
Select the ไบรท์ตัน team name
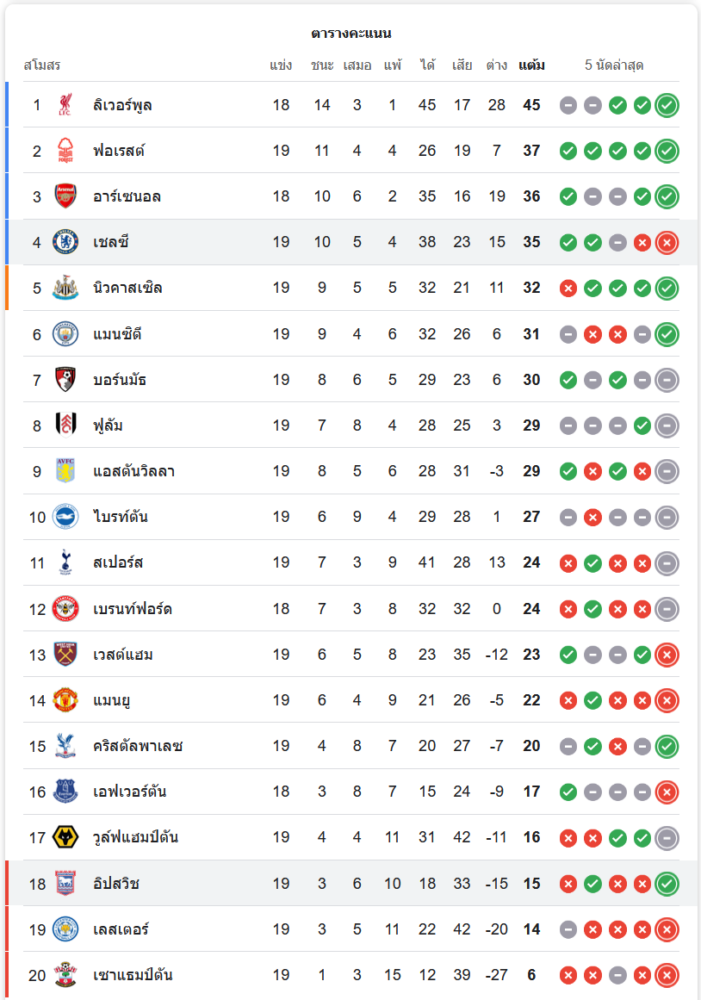(x=120, y=517)
